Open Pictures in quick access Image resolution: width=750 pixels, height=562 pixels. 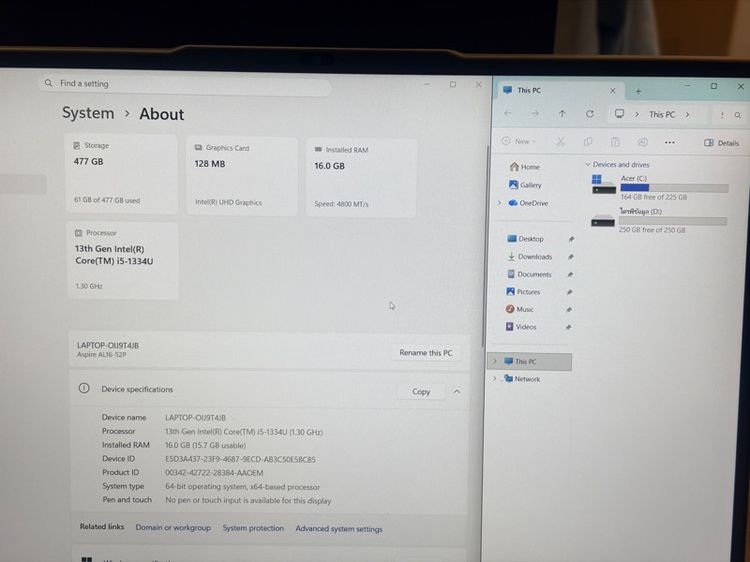523,291
